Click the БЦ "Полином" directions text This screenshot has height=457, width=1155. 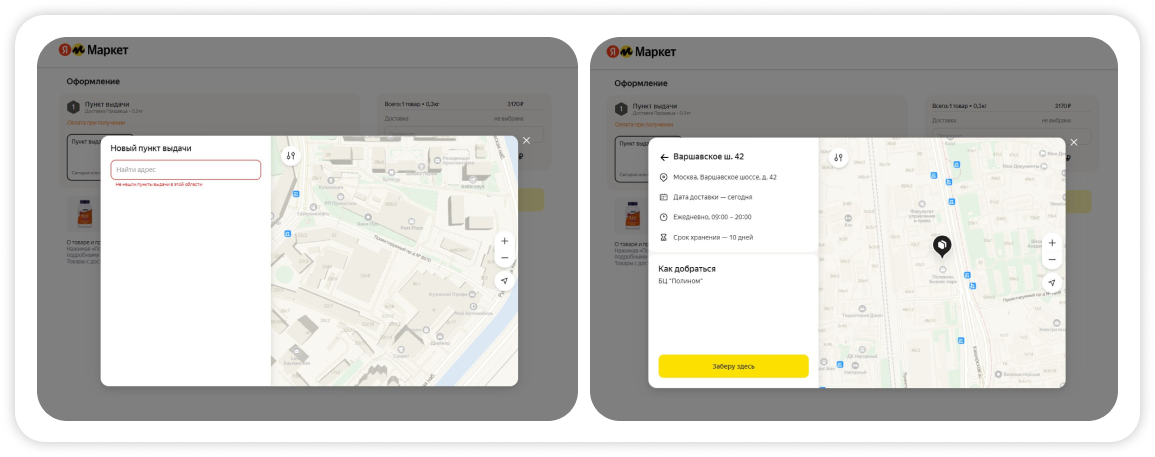point(681,281)
